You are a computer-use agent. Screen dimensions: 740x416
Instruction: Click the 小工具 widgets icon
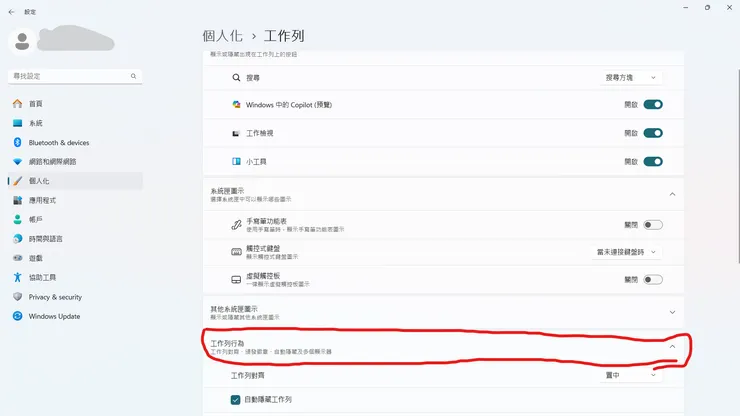click(236, 161)
